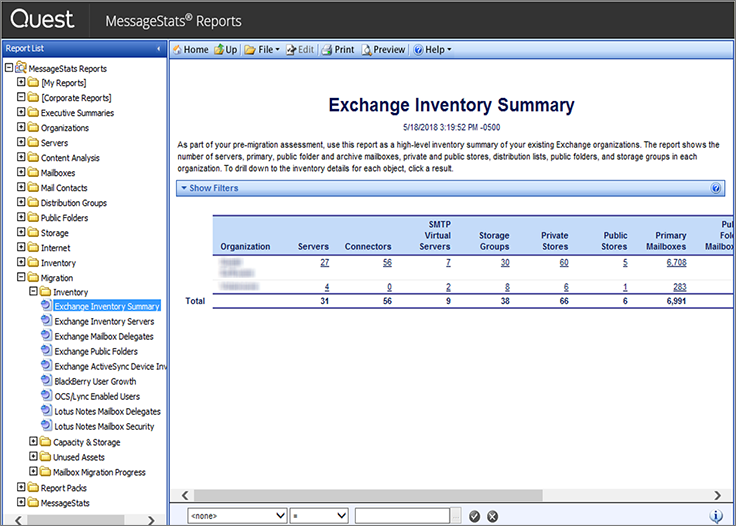Apply quick filter with checkmark icon

point(475,516)
